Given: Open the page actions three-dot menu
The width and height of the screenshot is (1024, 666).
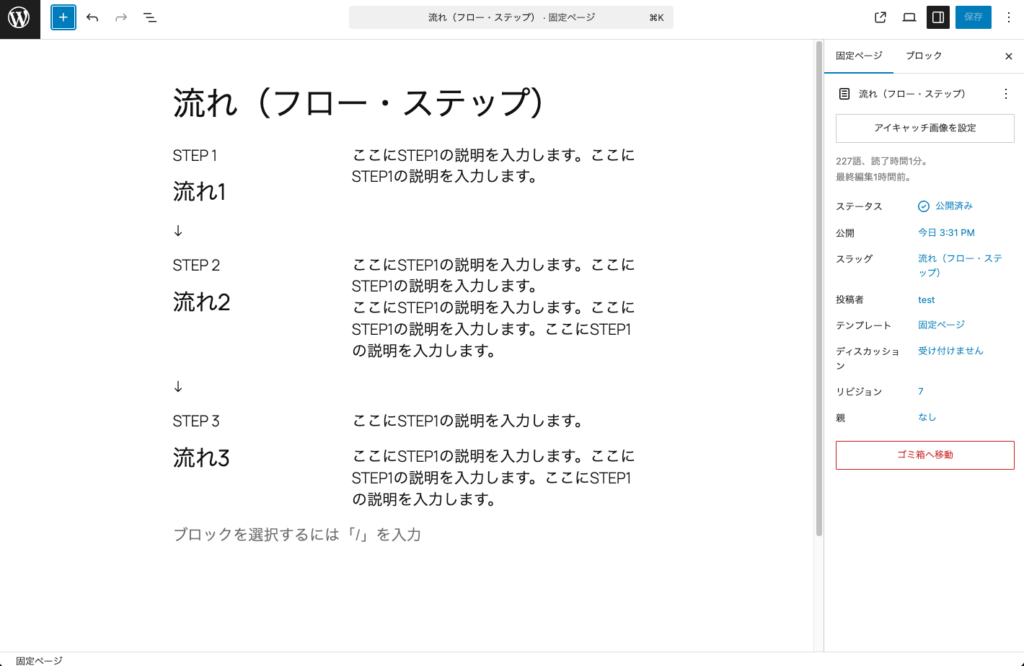Looking at the screenshot, I should [x=1005, y=94].
